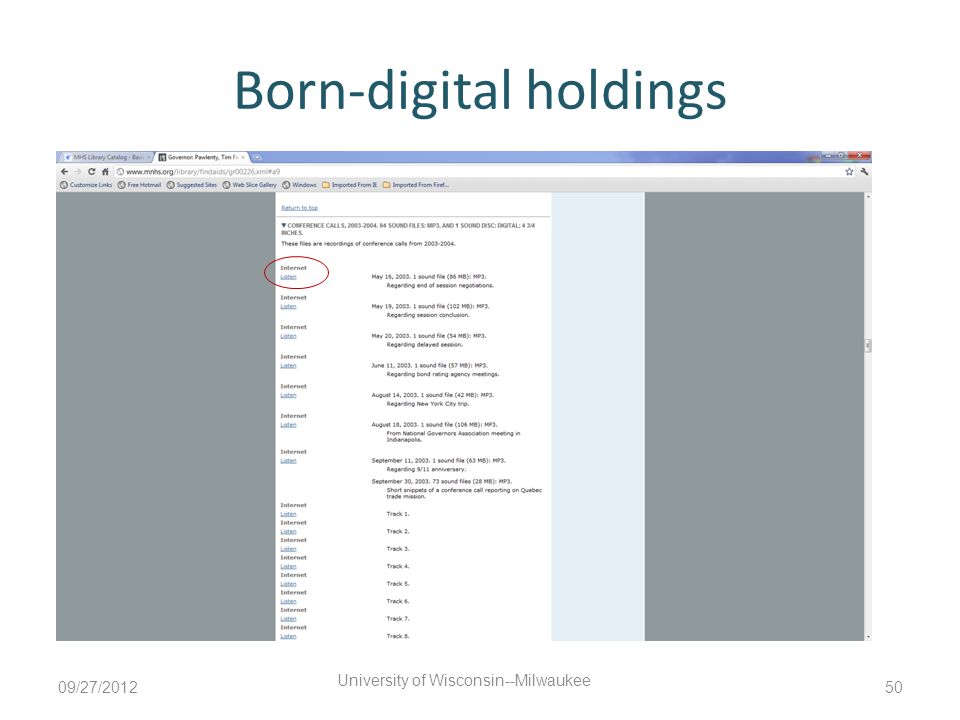Click the "September 30, 2003. 73 sound files" entry

441,481
